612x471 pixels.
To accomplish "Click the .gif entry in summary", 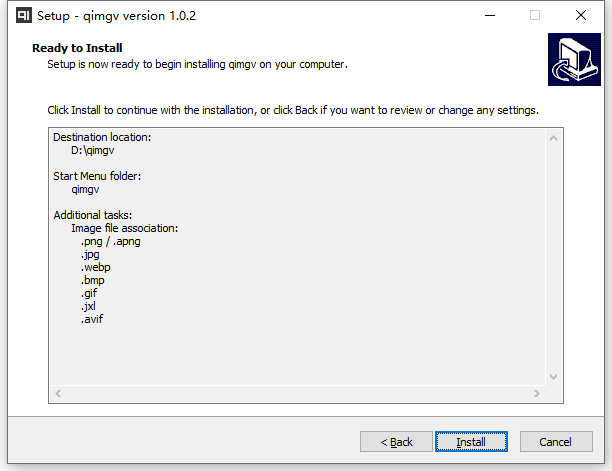I will click(89, 293).
